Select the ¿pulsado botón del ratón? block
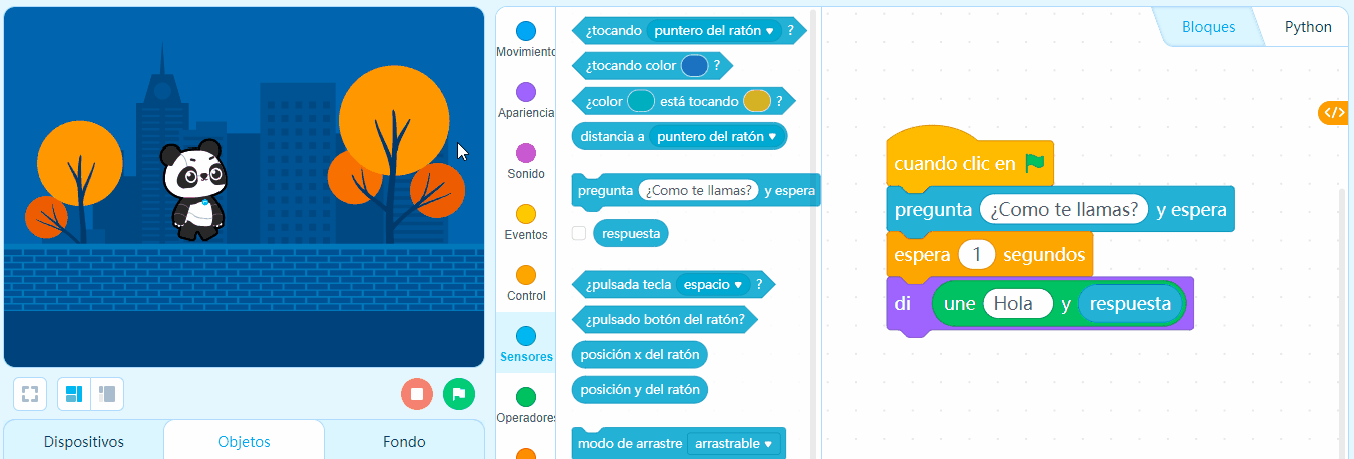This screenshot has height=459, width=1354. [x=665, y=320]
